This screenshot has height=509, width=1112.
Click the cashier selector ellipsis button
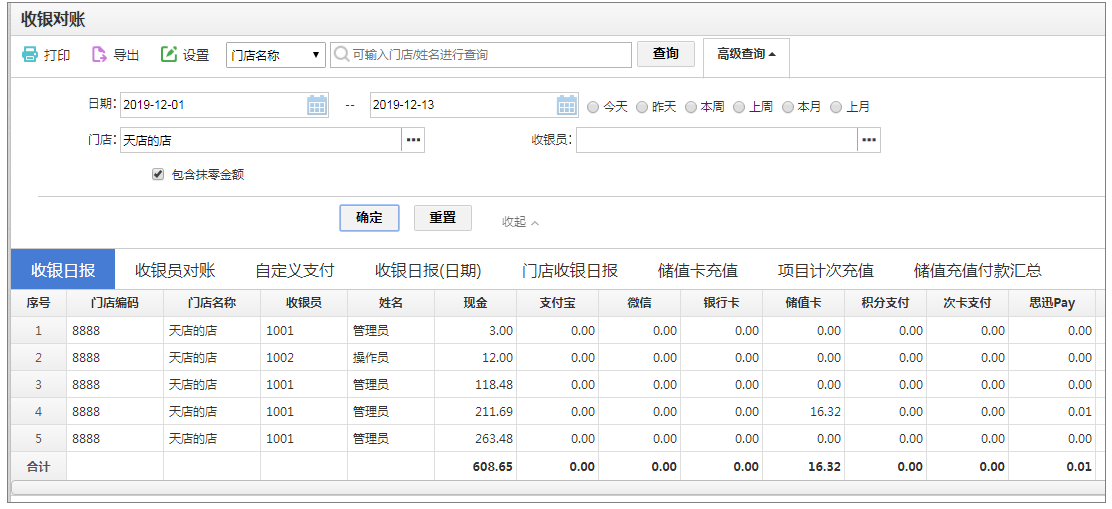click(869, 140)
